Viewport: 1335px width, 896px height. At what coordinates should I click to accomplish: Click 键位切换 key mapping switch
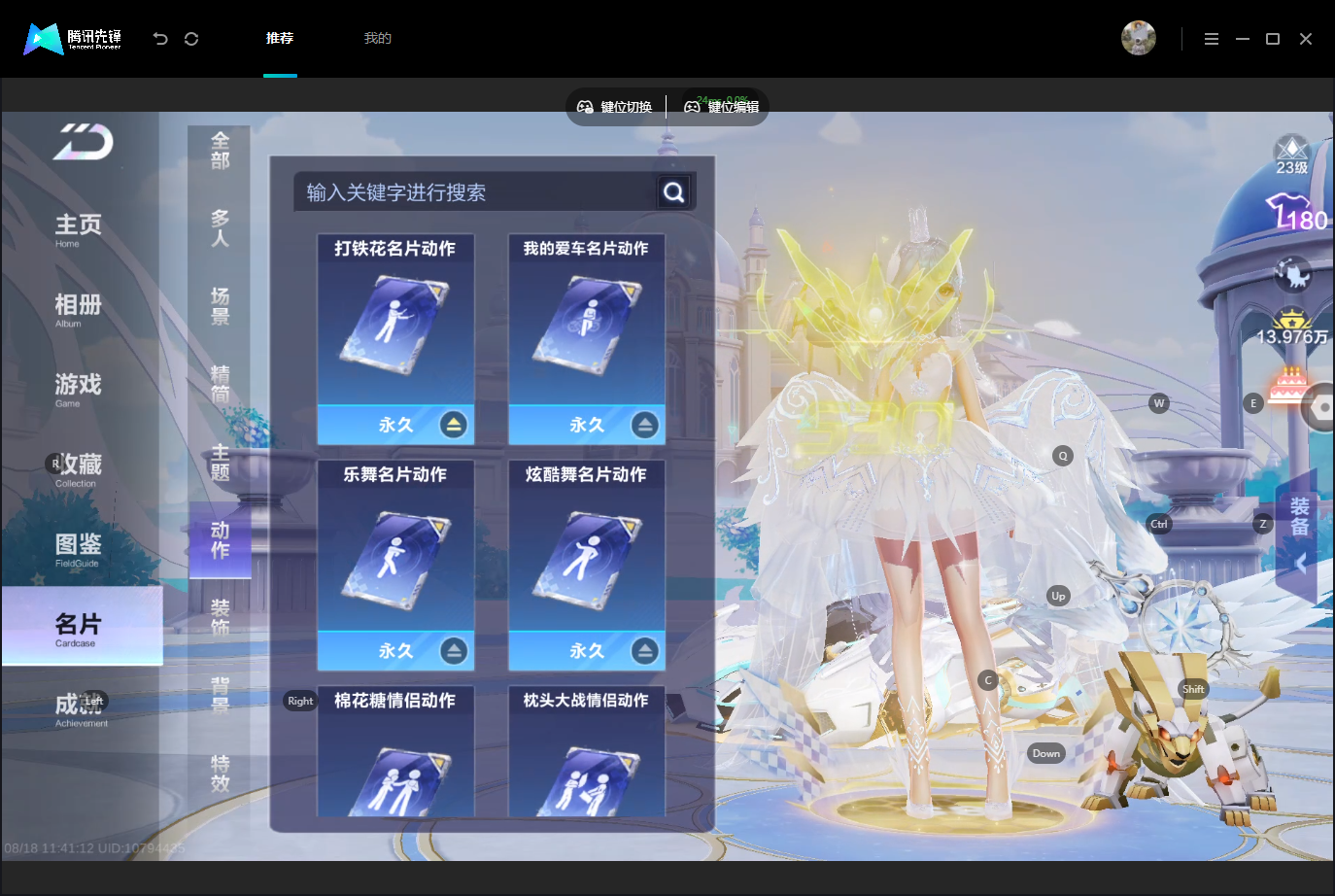(615, 107)
